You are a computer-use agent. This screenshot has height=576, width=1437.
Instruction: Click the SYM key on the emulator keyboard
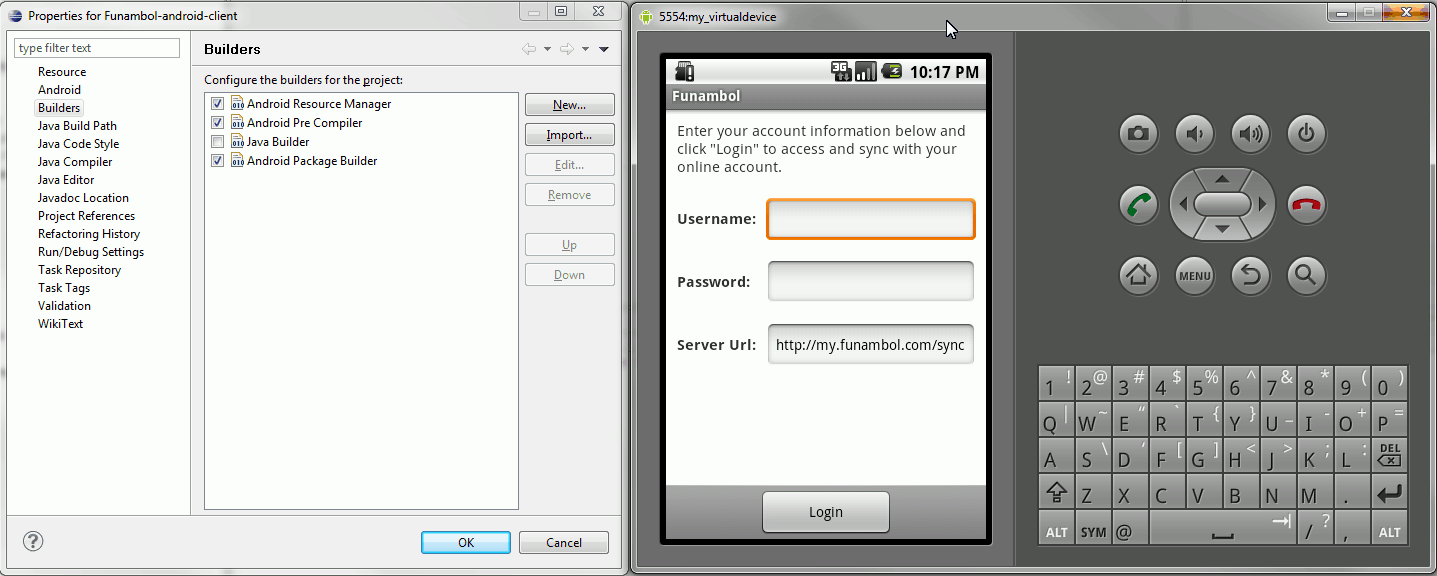(x=1093, y=530)
